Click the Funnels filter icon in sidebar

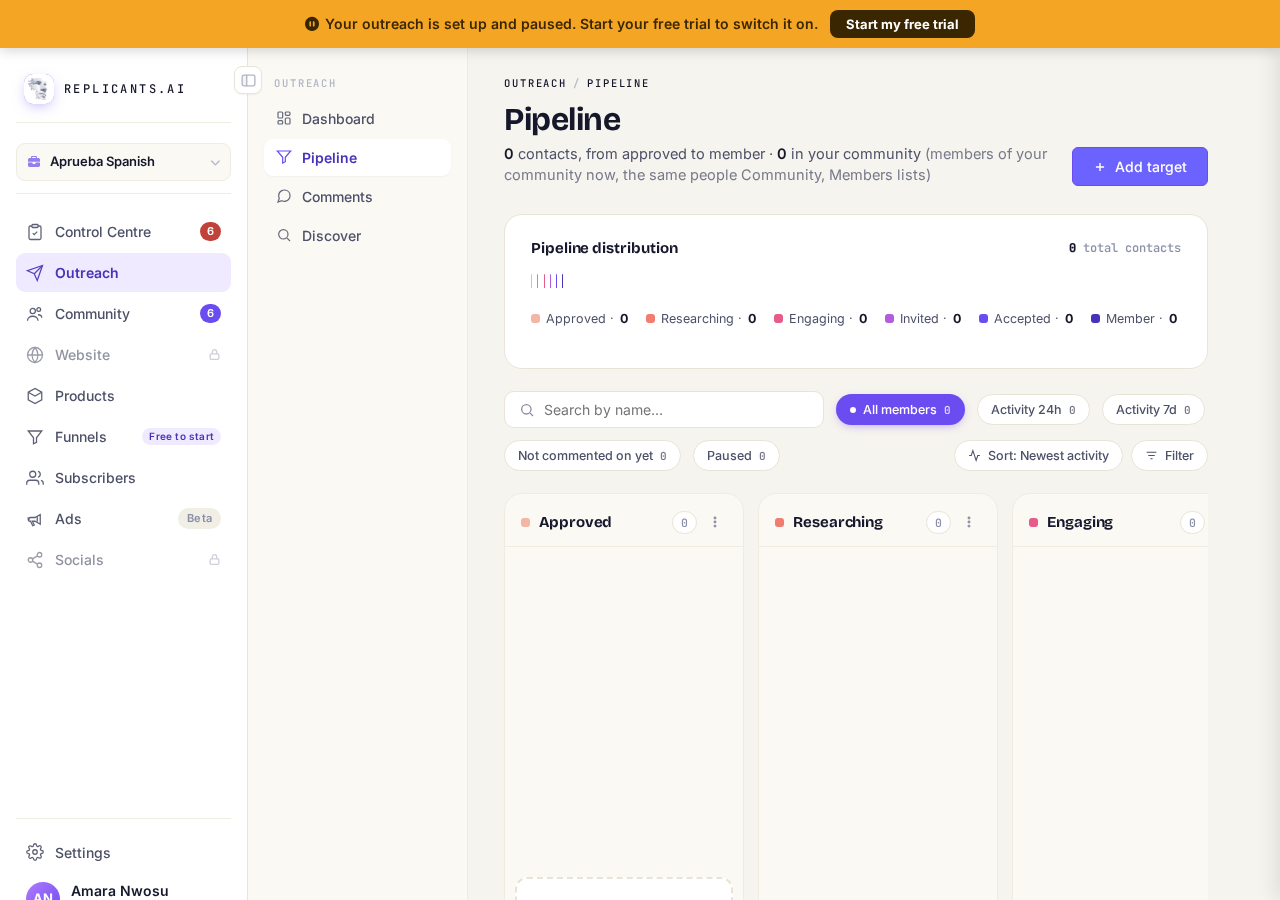pyautogui.click(x=35, y=437)
